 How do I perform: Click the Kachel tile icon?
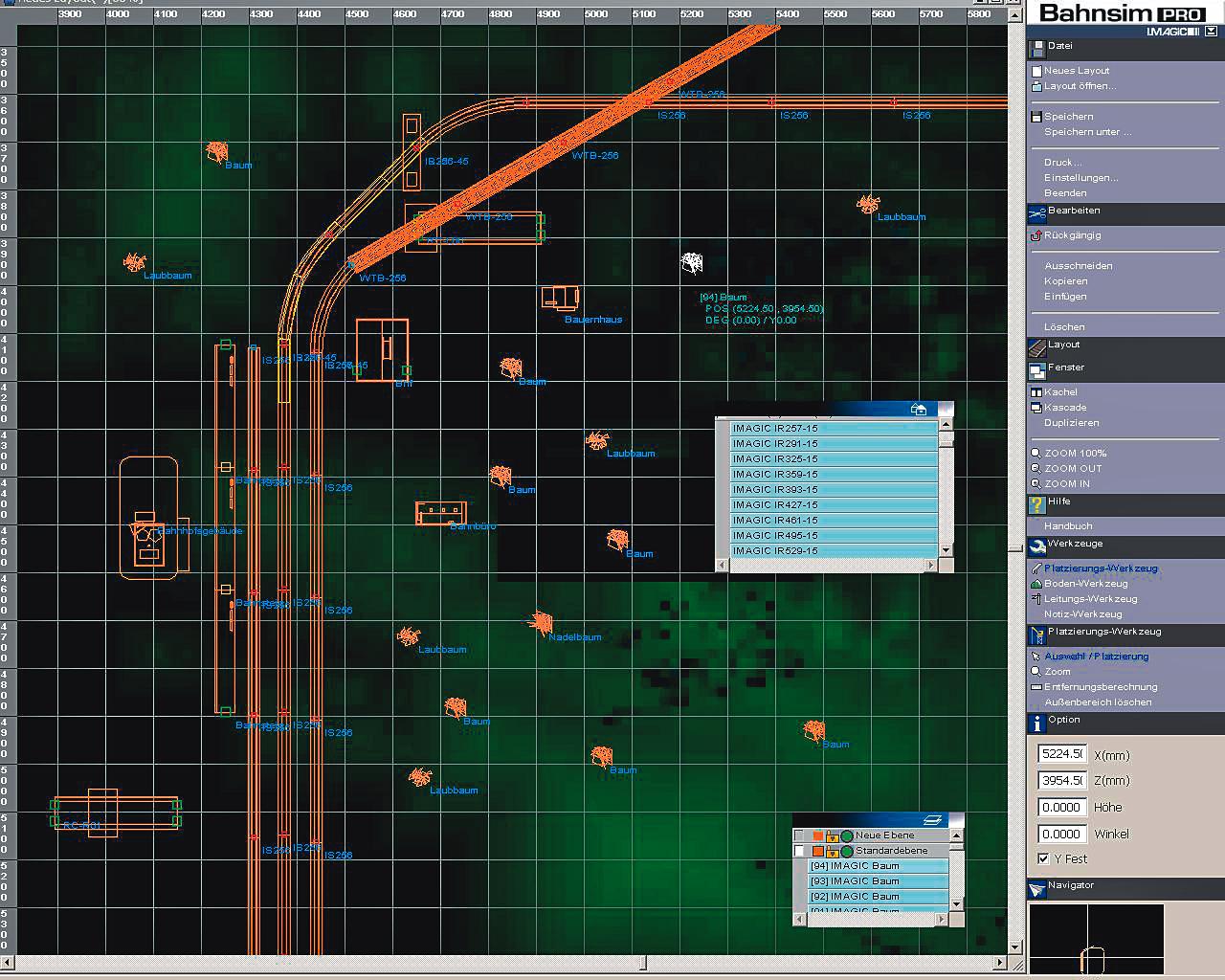coord(1036,392)
